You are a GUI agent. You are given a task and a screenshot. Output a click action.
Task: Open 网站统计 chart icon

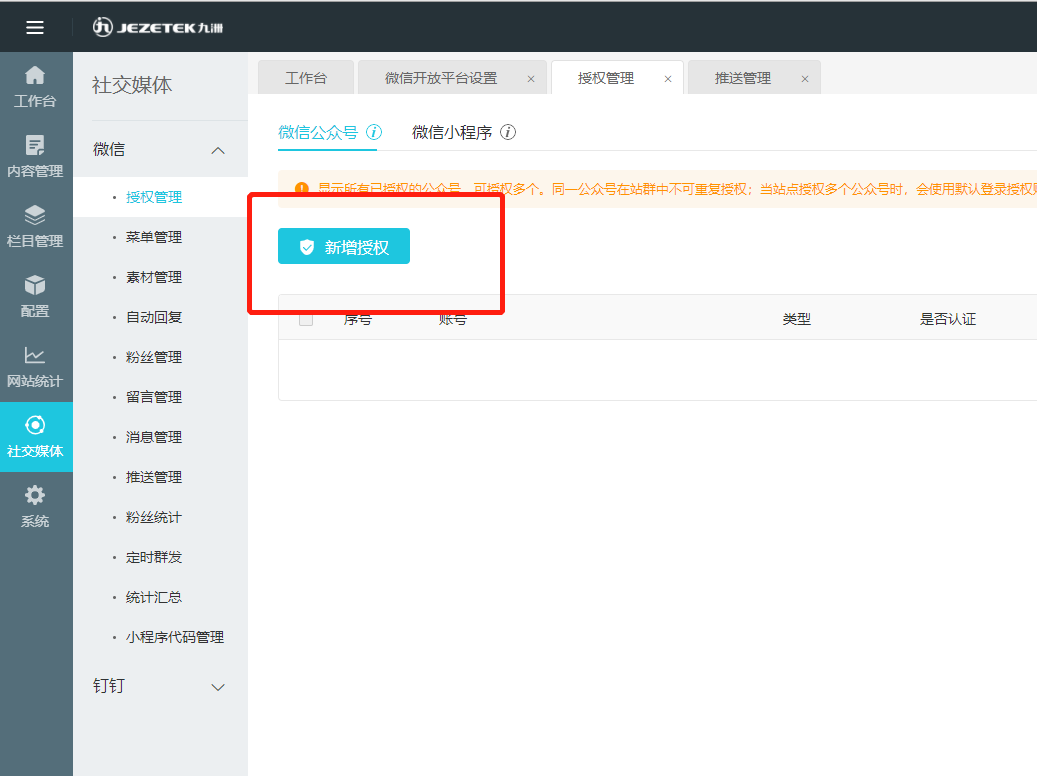click(35, 356)
